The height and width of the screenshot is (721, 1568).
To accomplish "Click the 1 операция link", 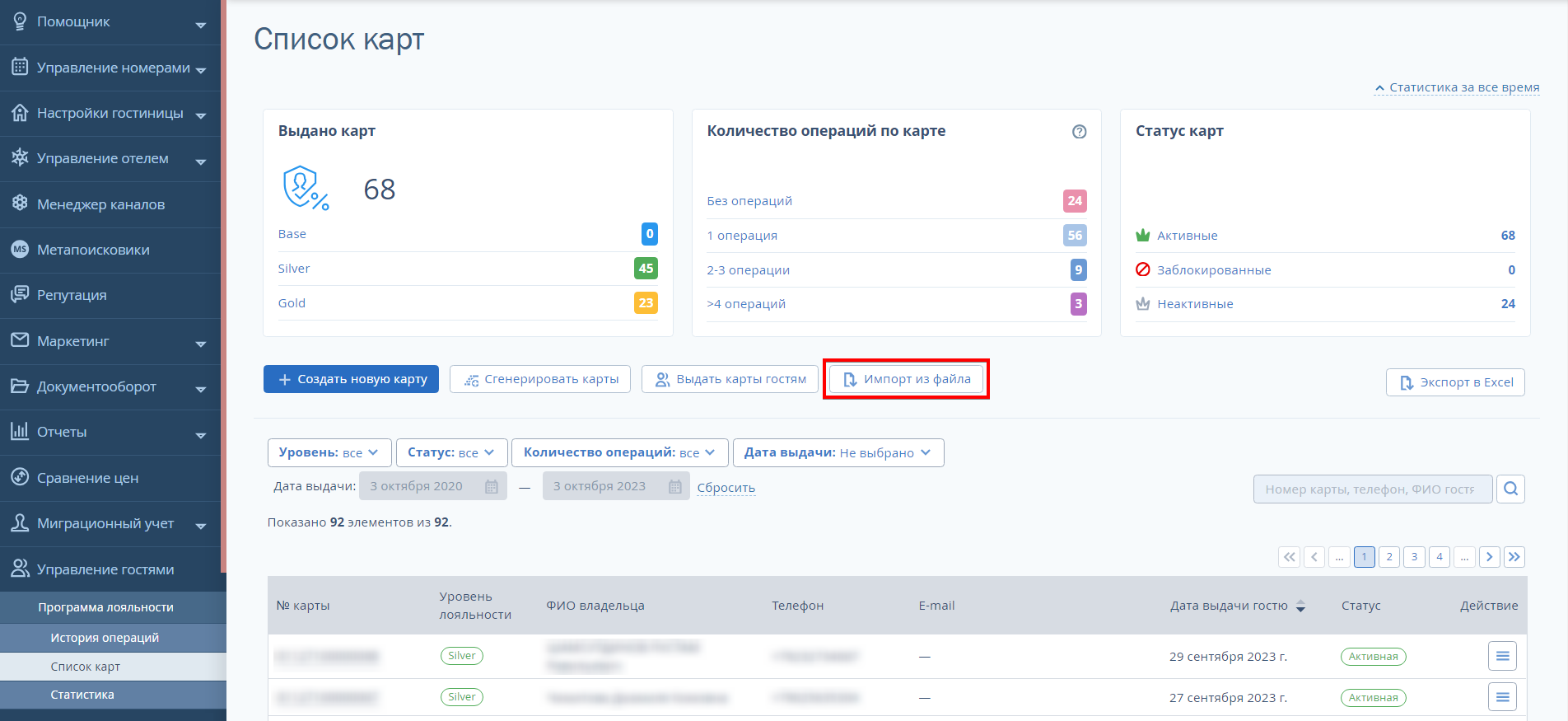I will 742,236.
